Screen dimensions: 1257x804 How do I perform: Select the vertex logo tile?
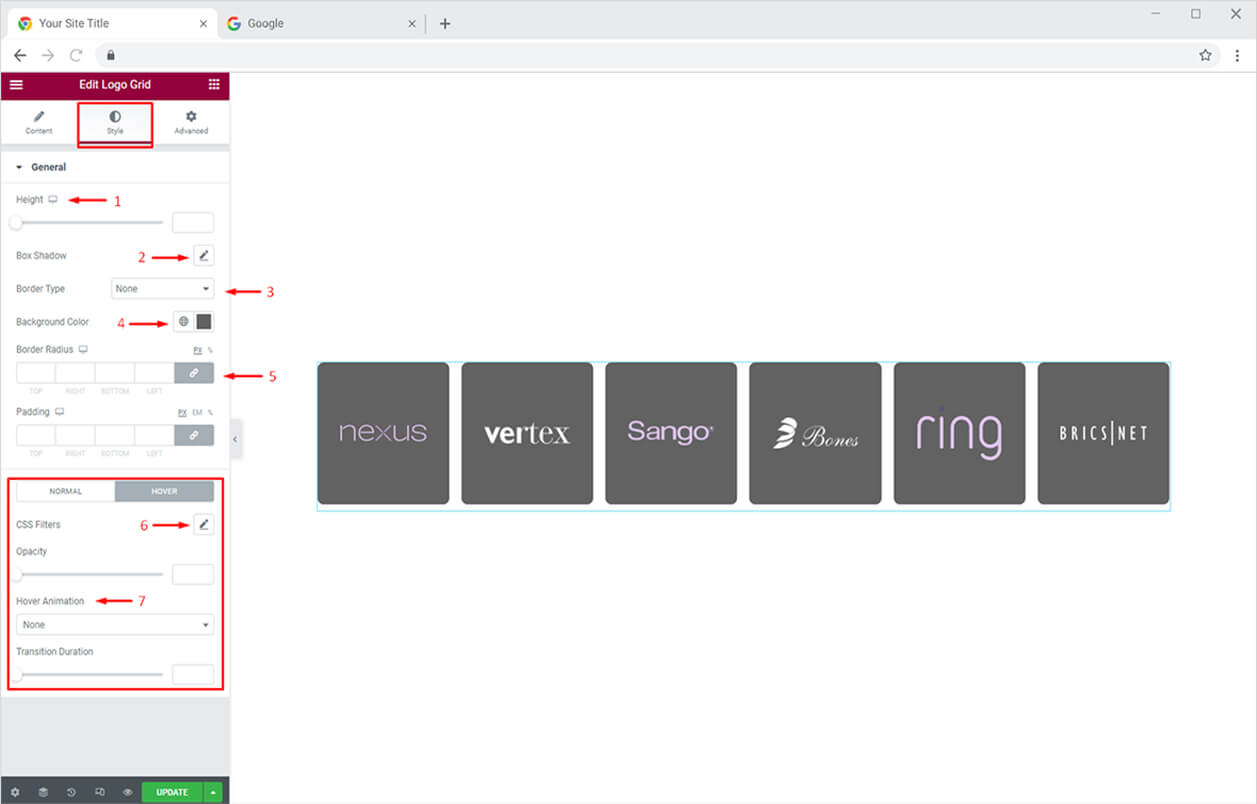click(527, 433)
